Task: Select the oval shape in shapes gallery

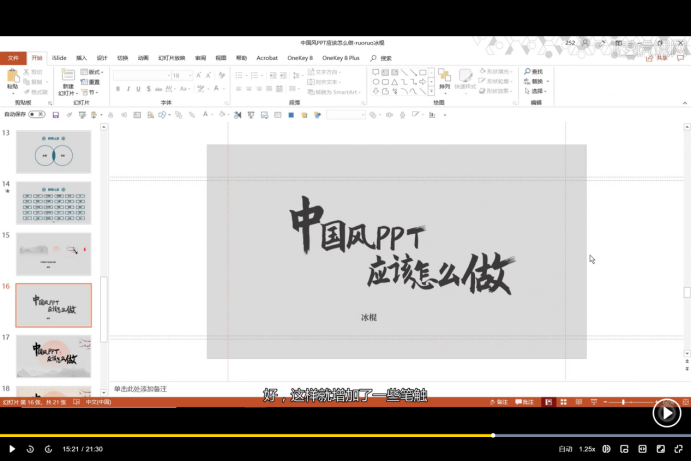Action: pos(376,82)
